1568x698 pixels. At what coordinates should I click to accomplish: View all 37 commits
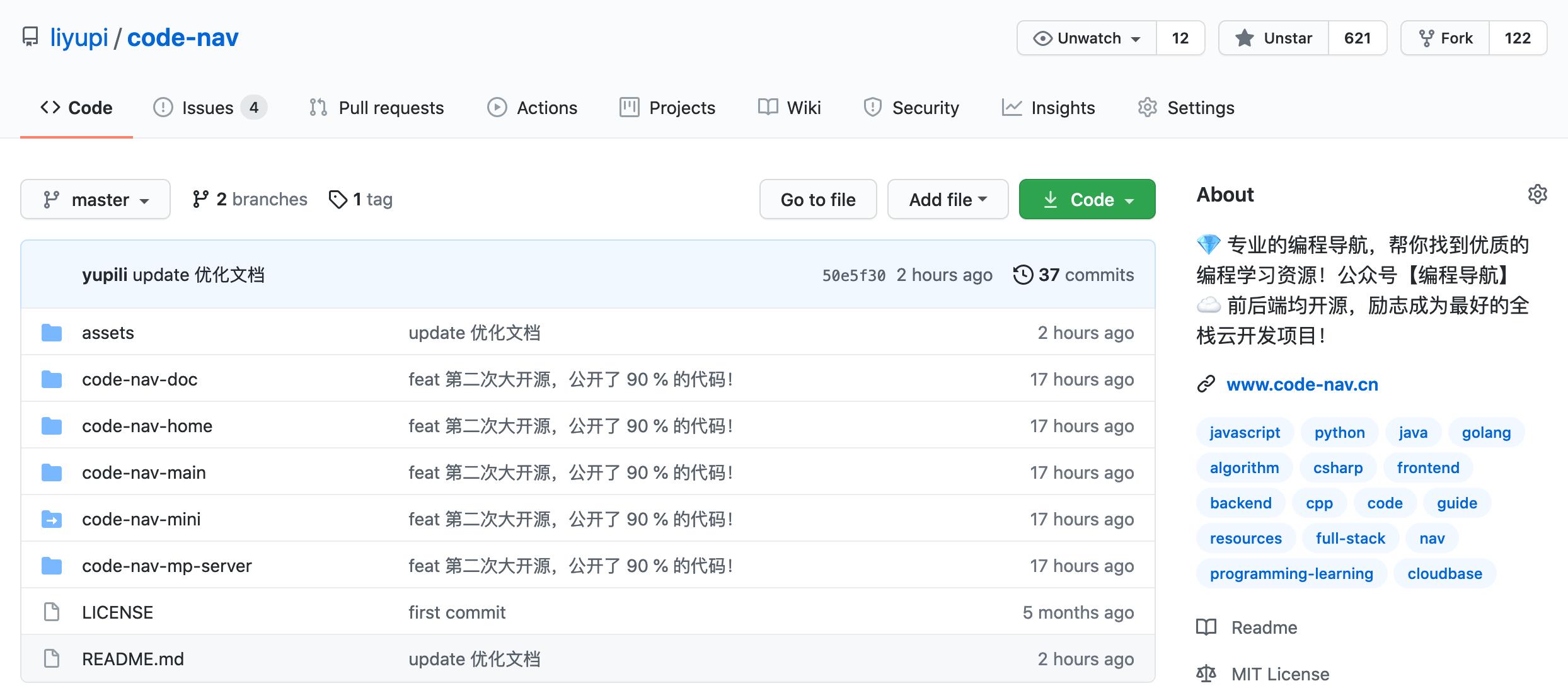point(1074,275)
